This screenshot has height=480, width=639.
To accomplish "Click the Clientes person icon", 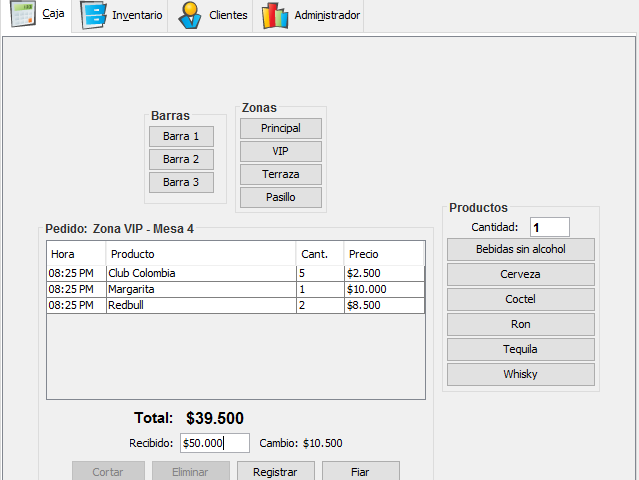I will click(x=189, y=16).
